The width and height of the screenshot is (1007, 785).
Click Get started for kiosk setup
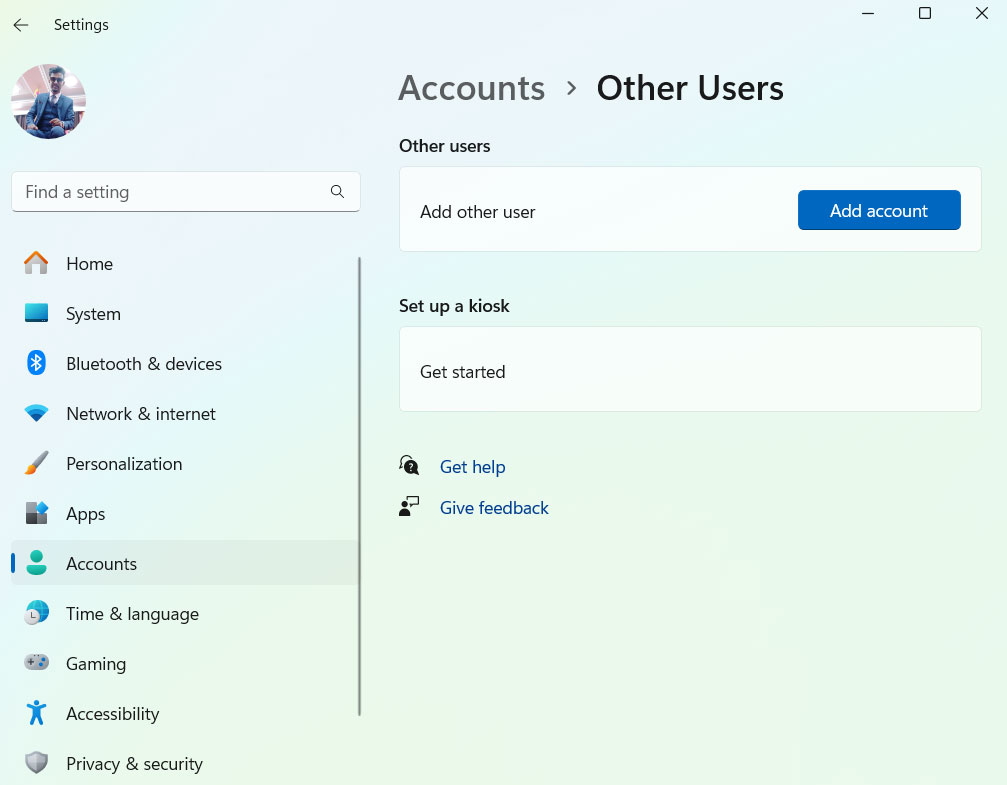690,369
